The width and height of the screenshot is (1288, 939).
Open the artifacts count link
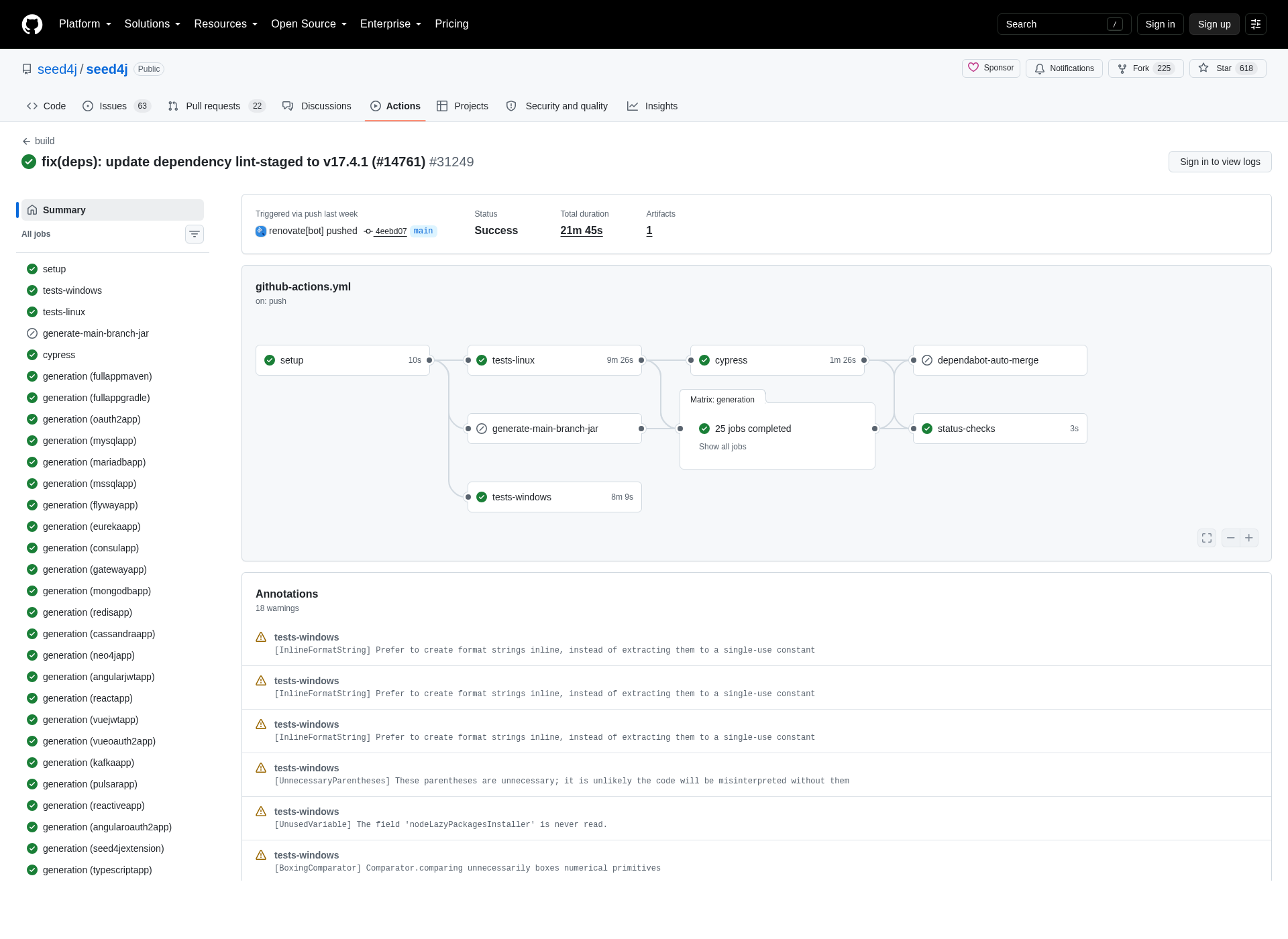(649, 230)
